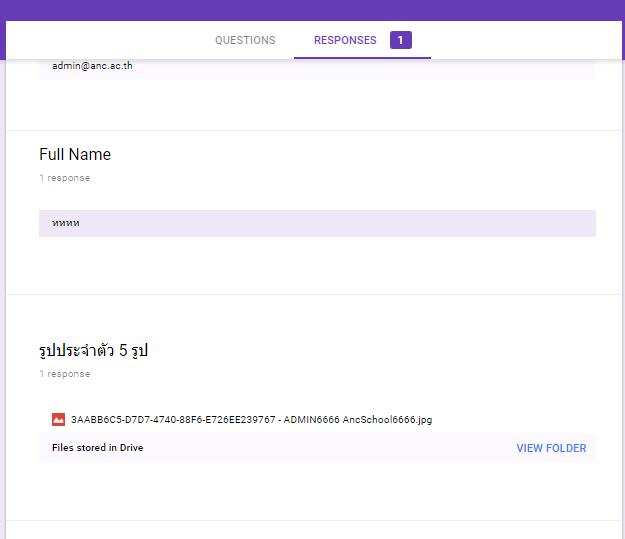Click the red image file icon

click(58, 419)
